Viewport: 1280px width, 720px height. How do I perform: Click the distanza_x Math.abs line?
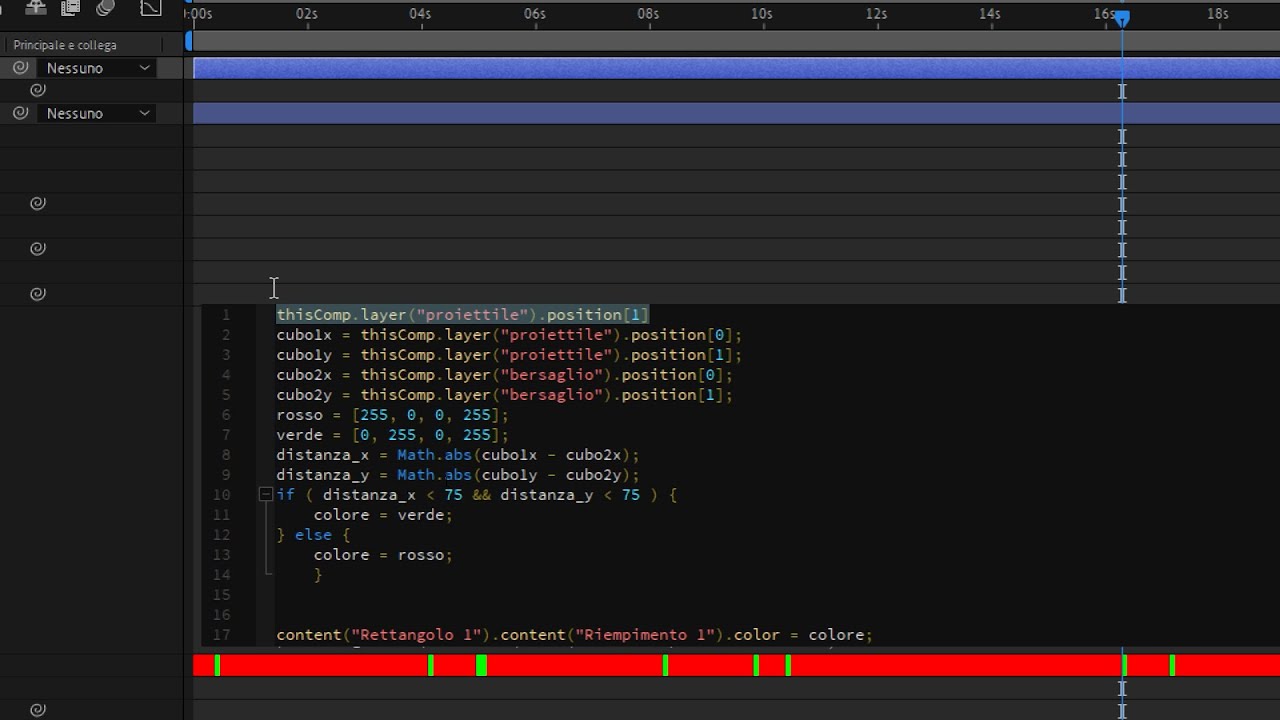(x=458, y=454)
